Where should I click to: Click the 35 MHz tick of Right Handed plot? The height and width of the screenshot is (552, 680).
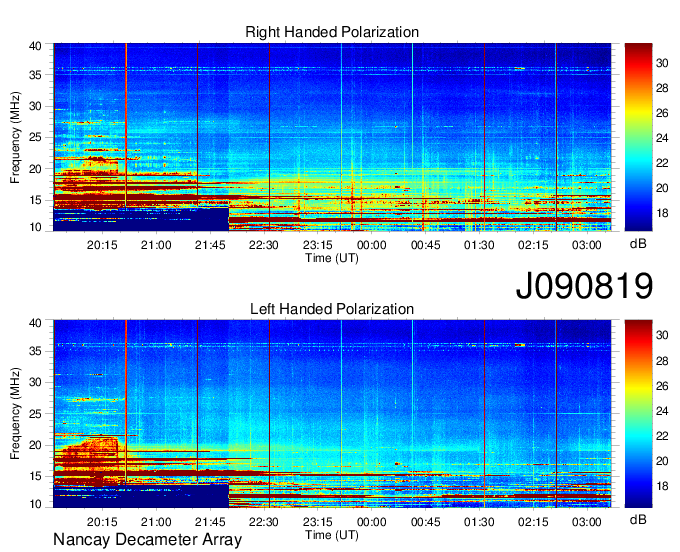click(x=35, y=75)
